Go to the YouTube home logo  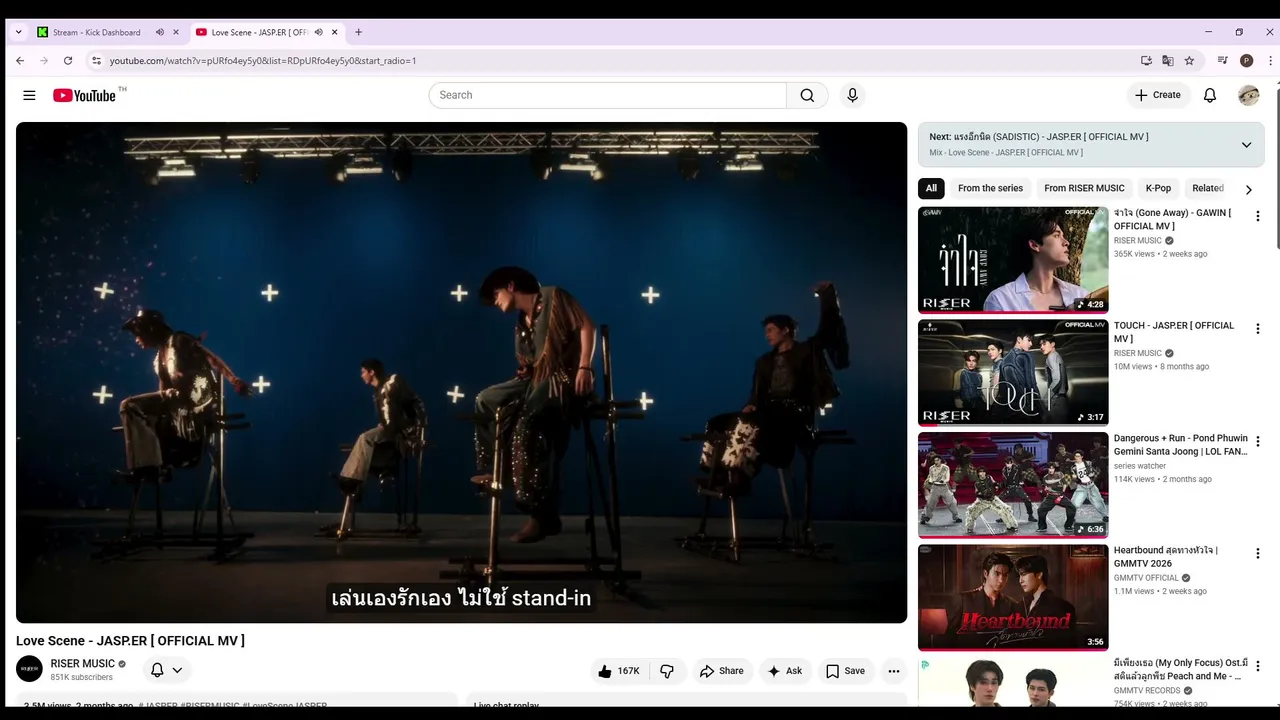(x=85, y=95)
